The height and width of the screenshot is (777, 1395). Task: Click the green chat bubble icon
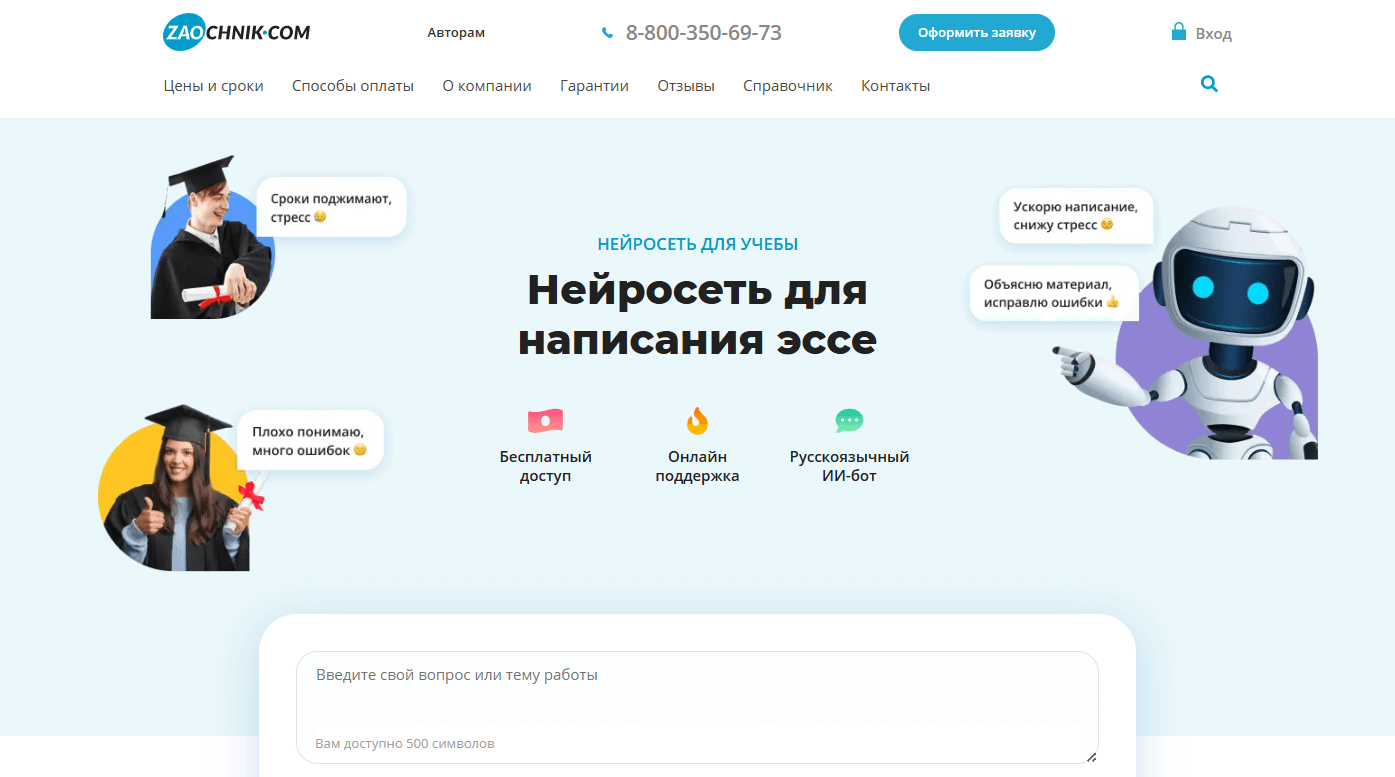[849, 420]
